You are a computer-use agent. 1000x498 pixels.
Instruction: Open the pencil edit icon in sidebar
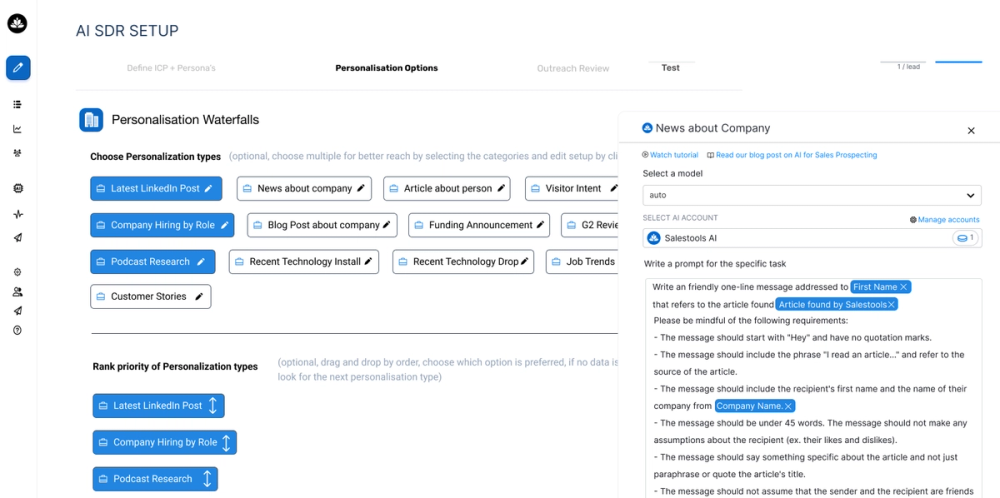coord(18,68)
